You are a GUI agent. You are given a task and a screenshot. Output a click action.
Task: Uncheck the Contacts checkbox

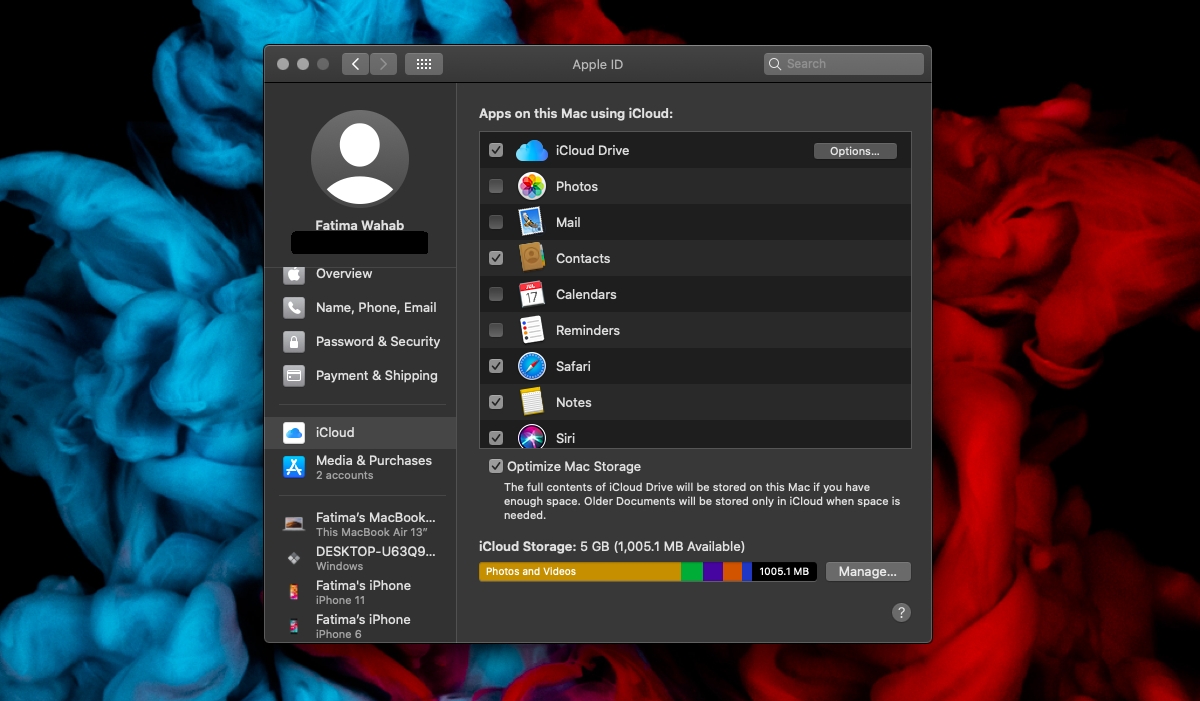click(496, 258)
